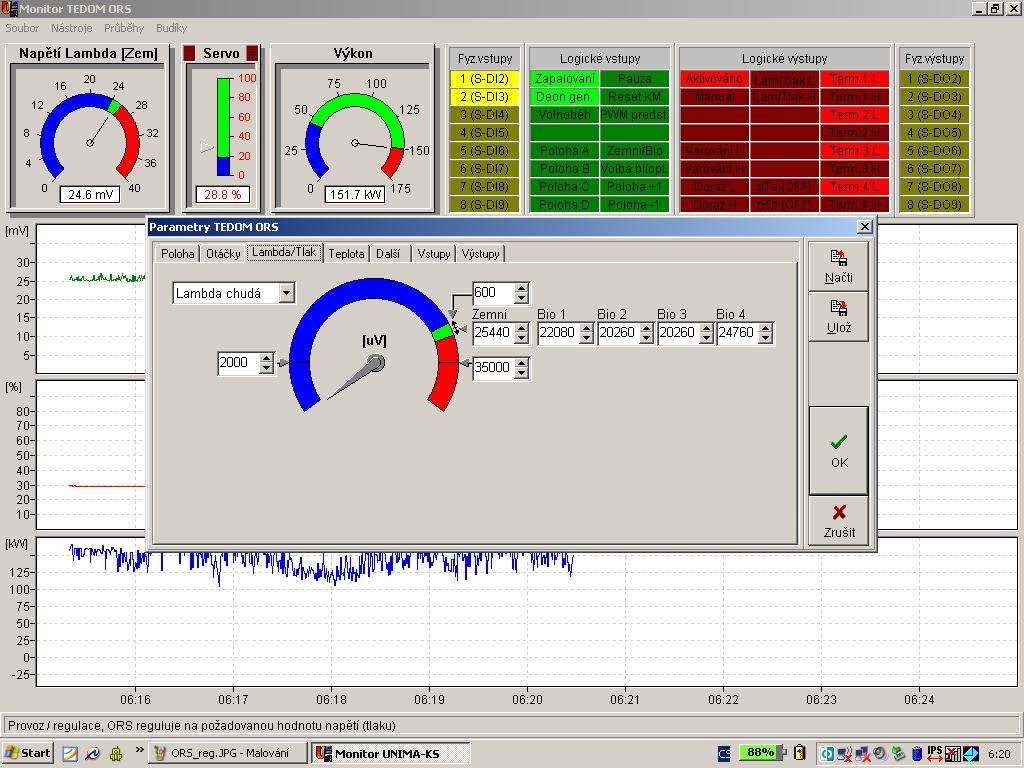Click the first quick launch icon beside Start
The height and width of the screenshot is (768, 1024).
(70, 753)
